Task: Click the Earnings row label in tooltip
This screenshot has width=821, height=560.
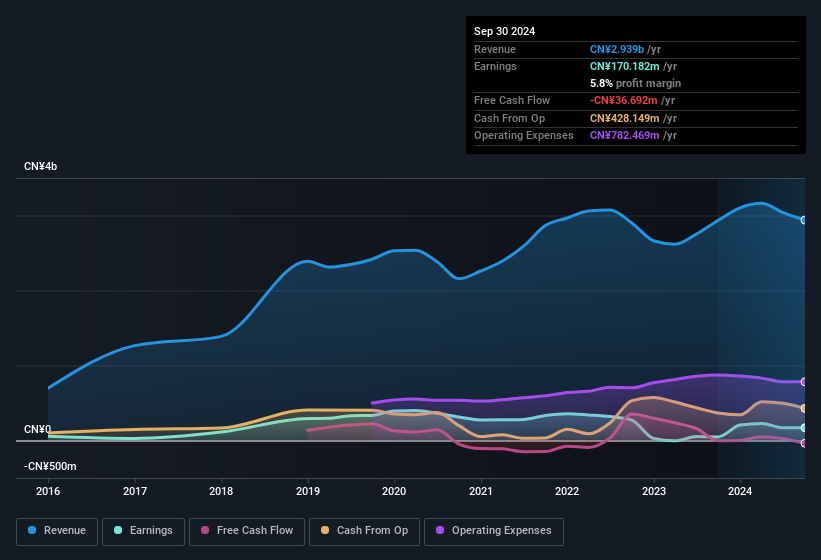Action: [495, 66]
